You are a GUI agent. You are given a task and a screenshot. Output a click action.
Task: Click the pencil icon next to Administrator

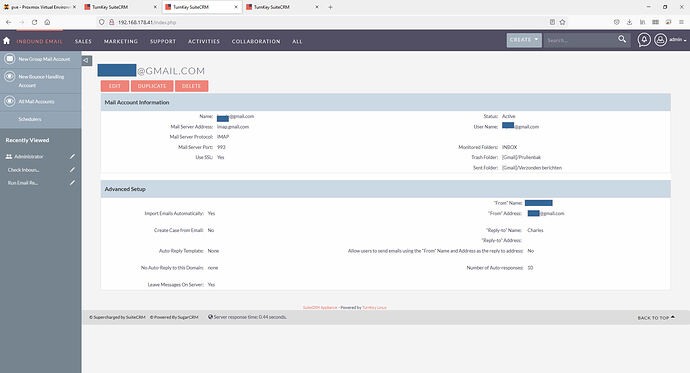72,157
